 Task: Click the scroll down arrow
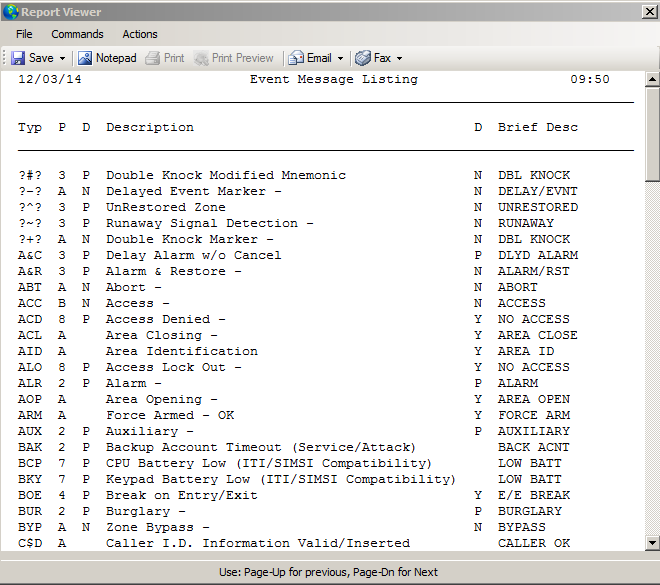point(652,543)
